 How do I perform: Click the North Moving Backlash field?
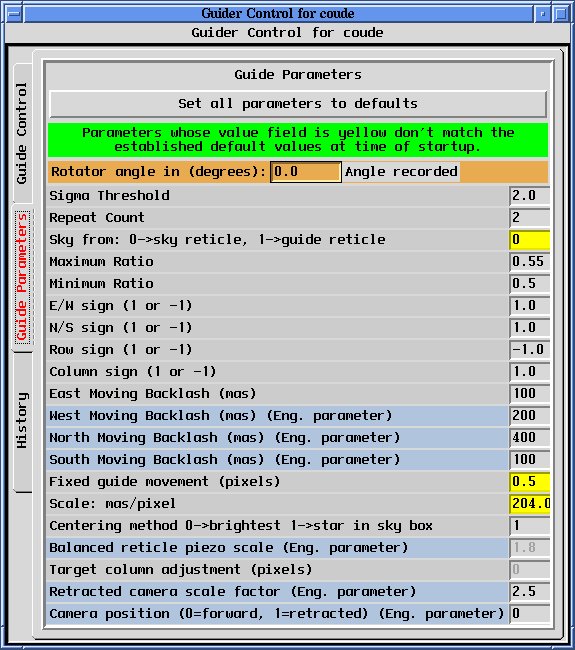[529, 437]
